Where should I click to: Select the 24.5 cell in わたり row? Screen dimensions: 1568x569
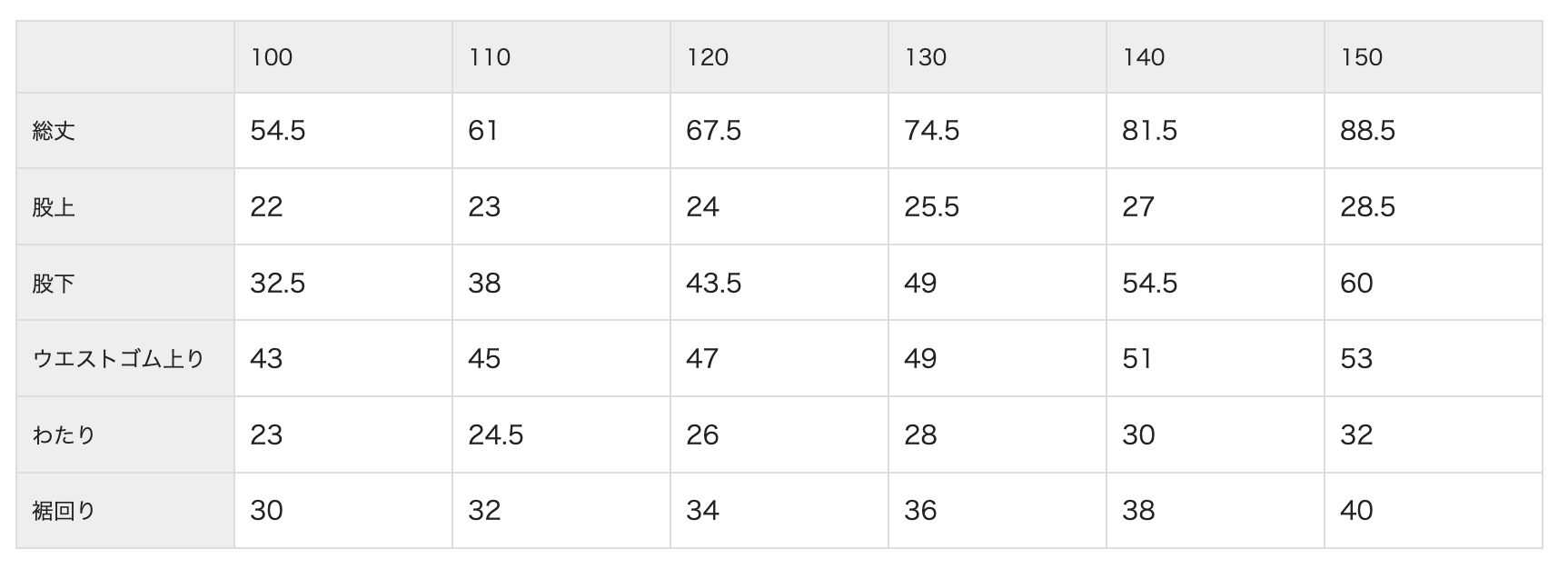point(496,435)
